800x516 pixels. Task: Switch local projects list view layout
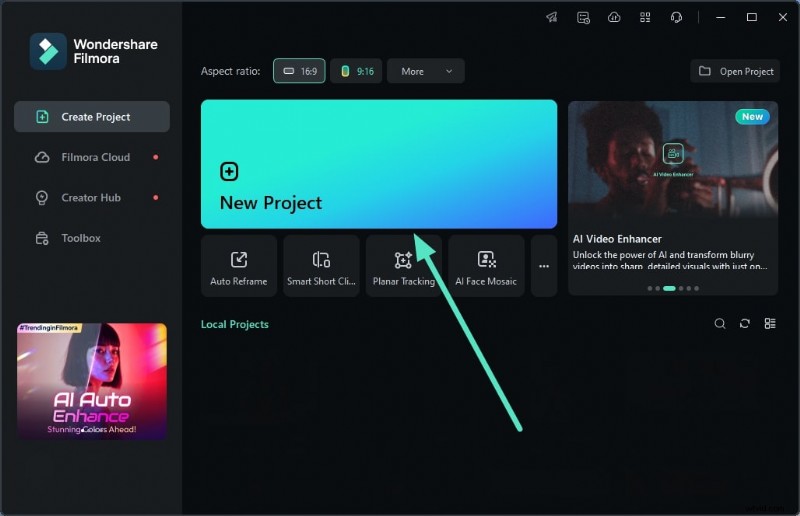click(770, 324)
